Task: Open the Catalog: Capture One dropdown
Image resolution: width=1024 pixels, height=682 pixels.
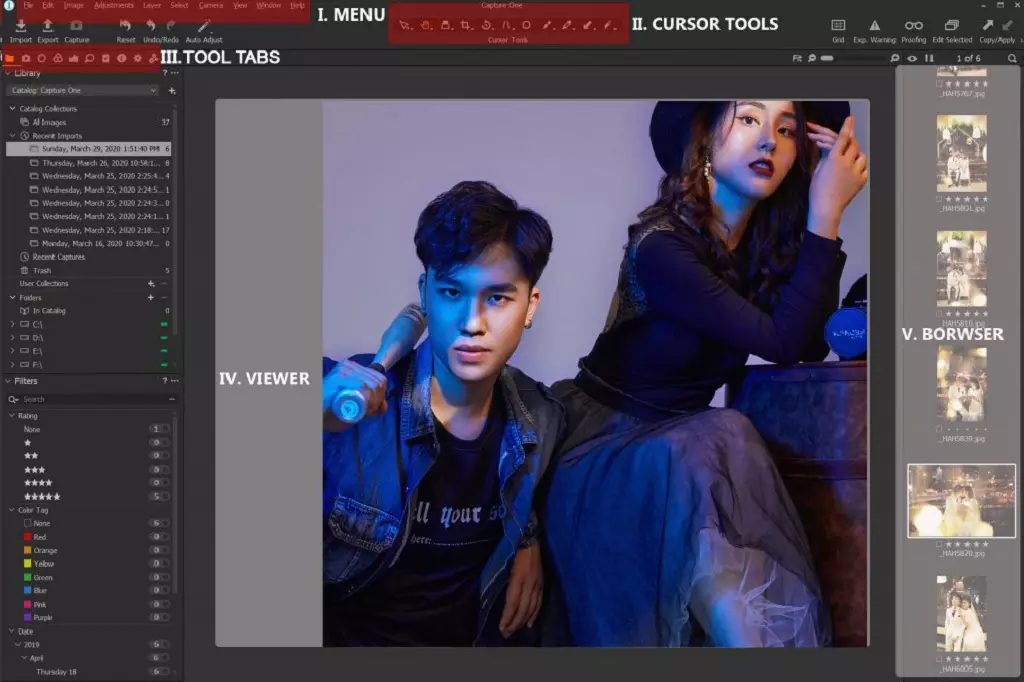Action: 84,91
